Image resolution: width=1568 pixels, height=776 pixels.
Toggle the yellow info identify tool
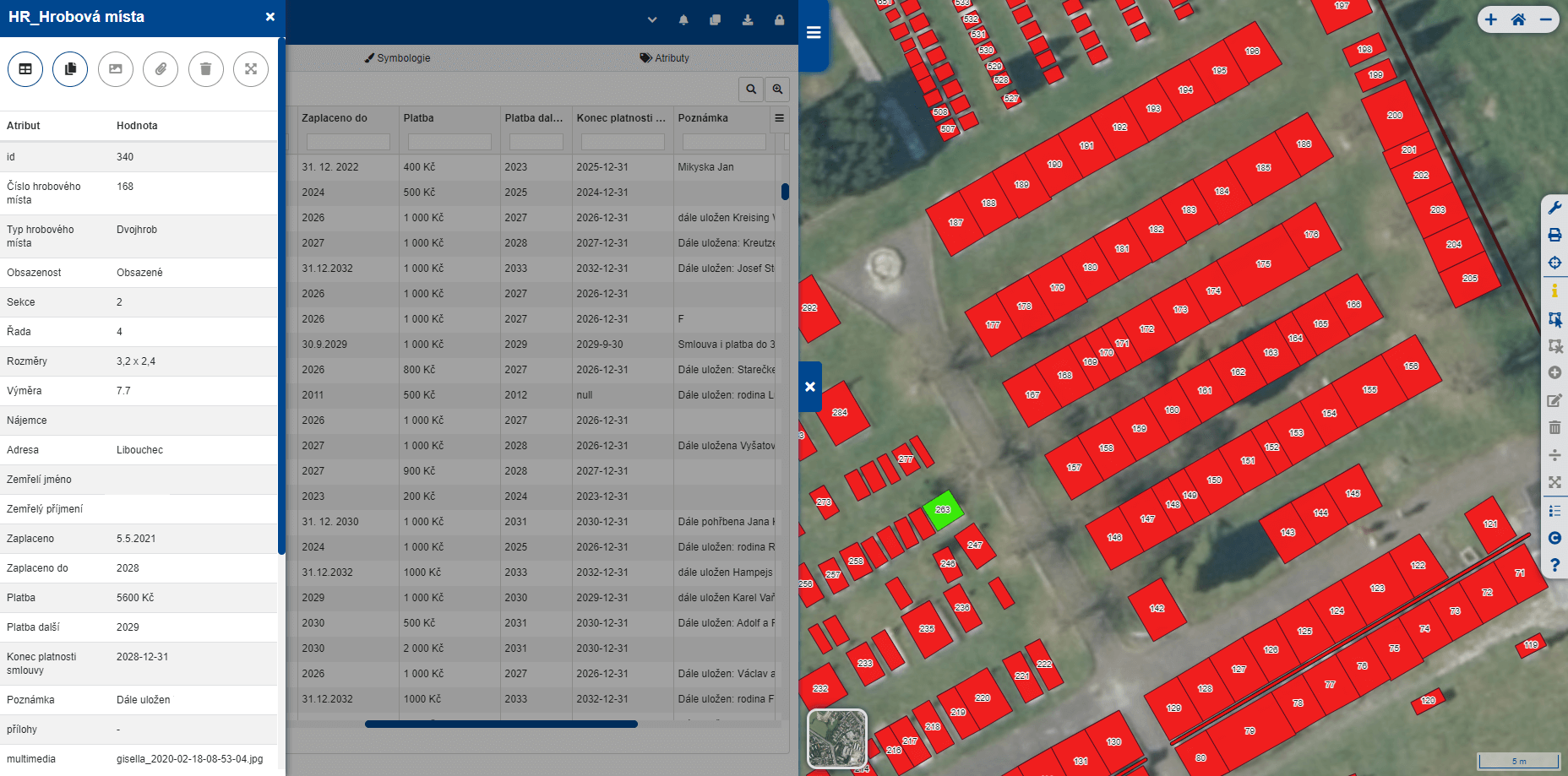pos(1554,290)
